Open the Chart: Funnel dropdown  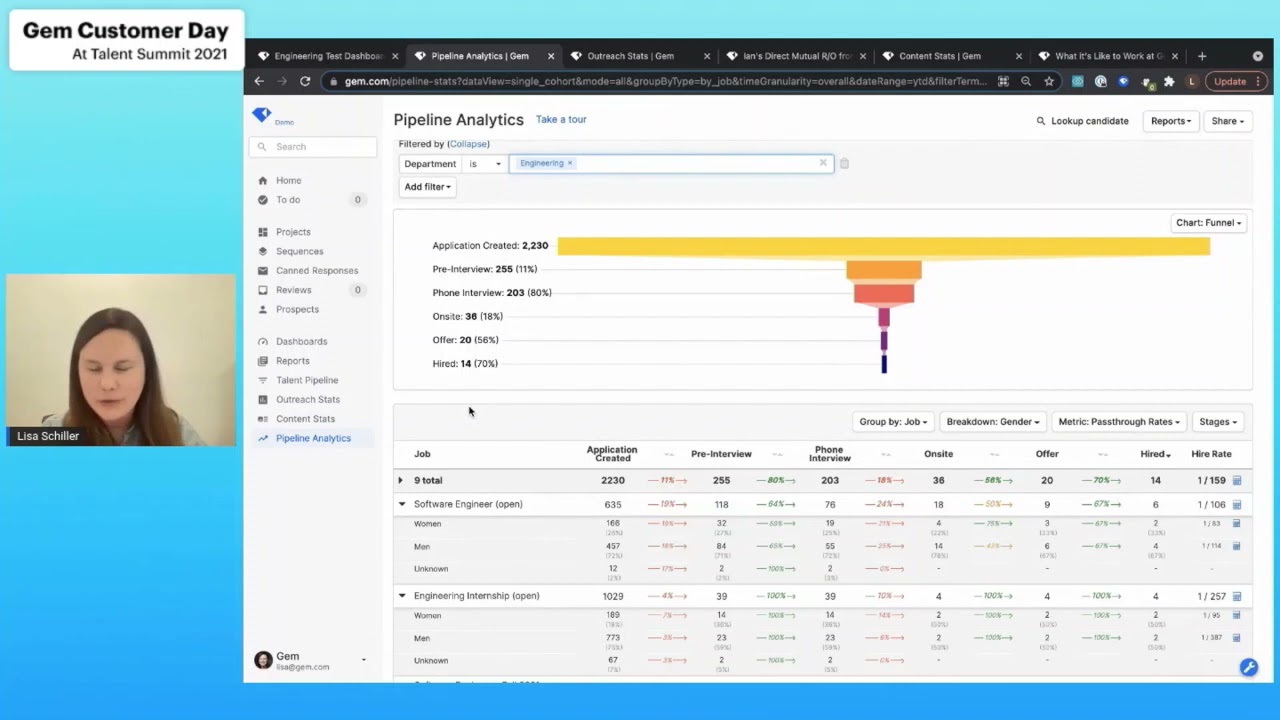coord(1208,223)
